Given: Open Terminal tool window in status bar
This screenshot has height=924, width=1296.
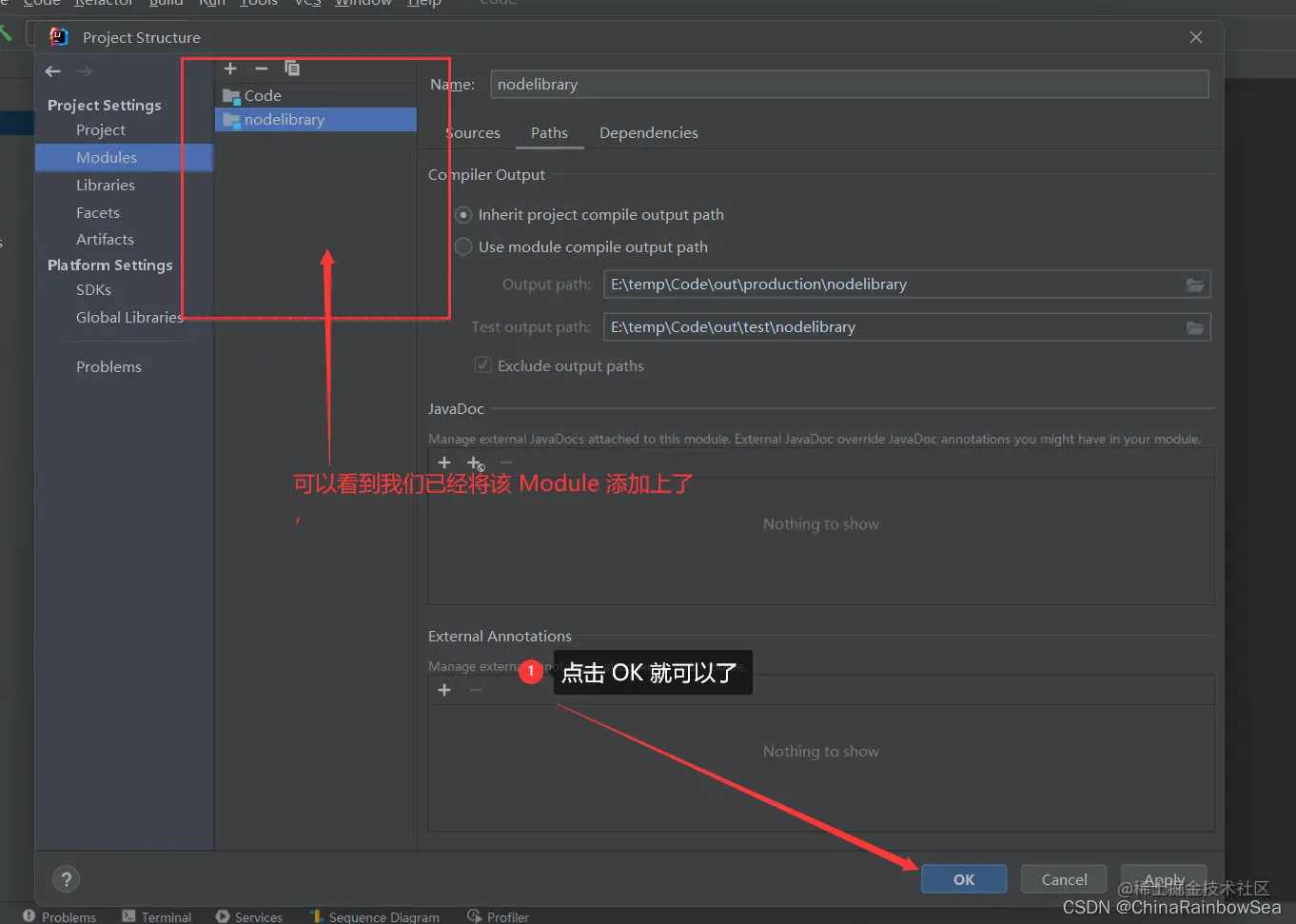Looking at the screenshot, I should (x=157, y=916).
